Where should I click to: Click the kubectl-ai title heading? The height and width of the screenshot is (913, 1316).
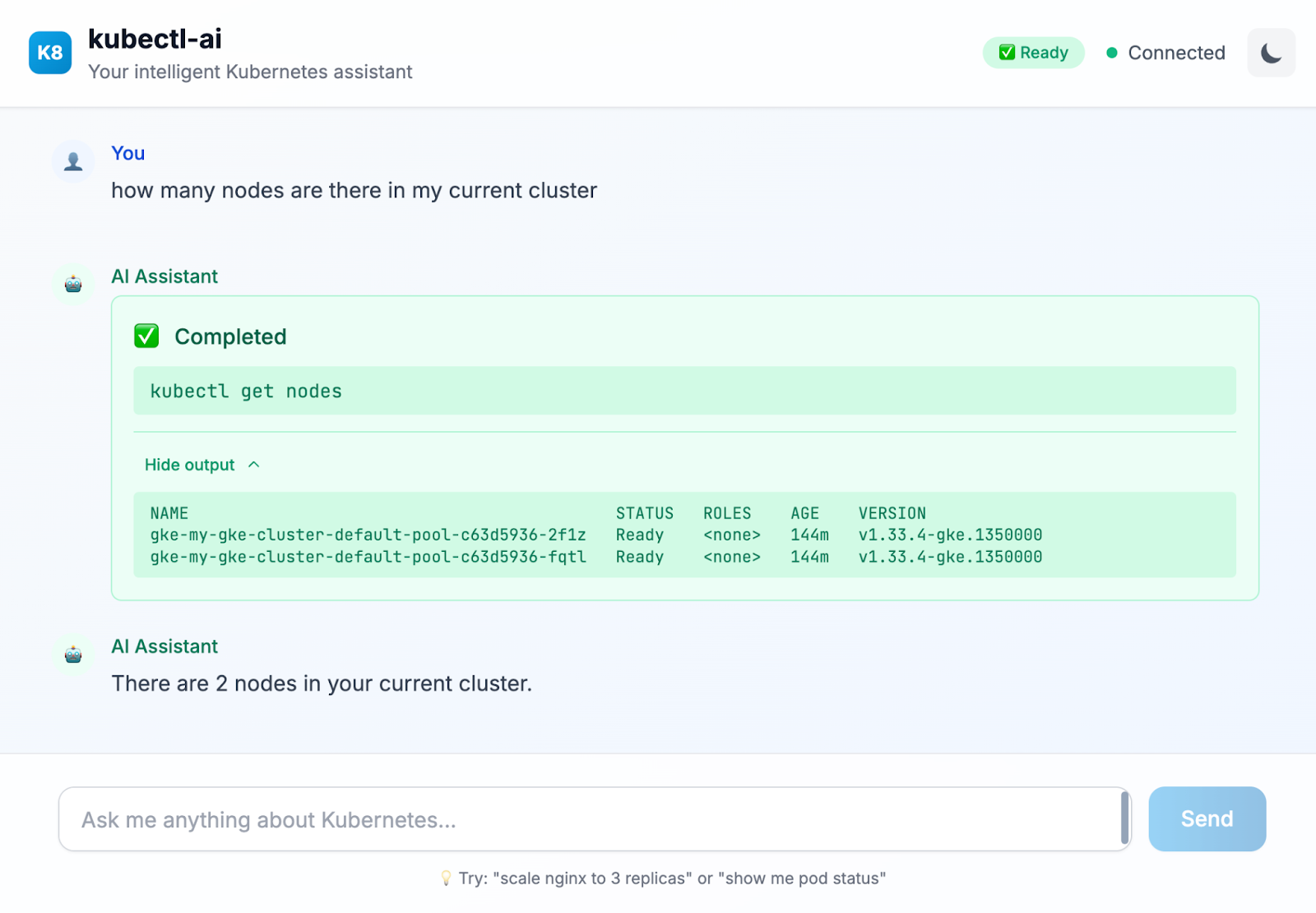pos(155,39)
